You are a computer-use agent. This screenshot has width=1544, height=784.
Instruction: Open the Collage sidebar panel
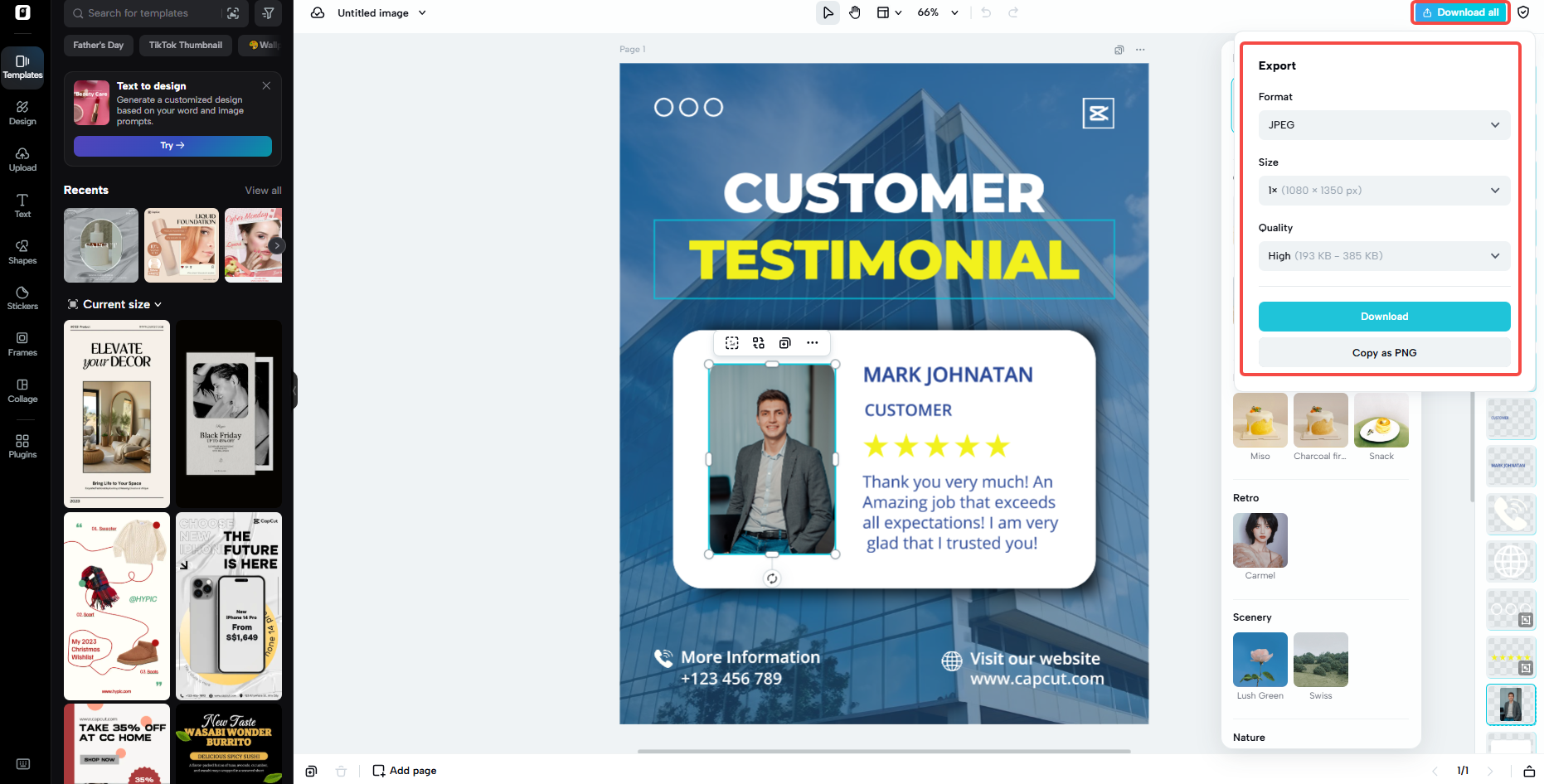[22, 391]
